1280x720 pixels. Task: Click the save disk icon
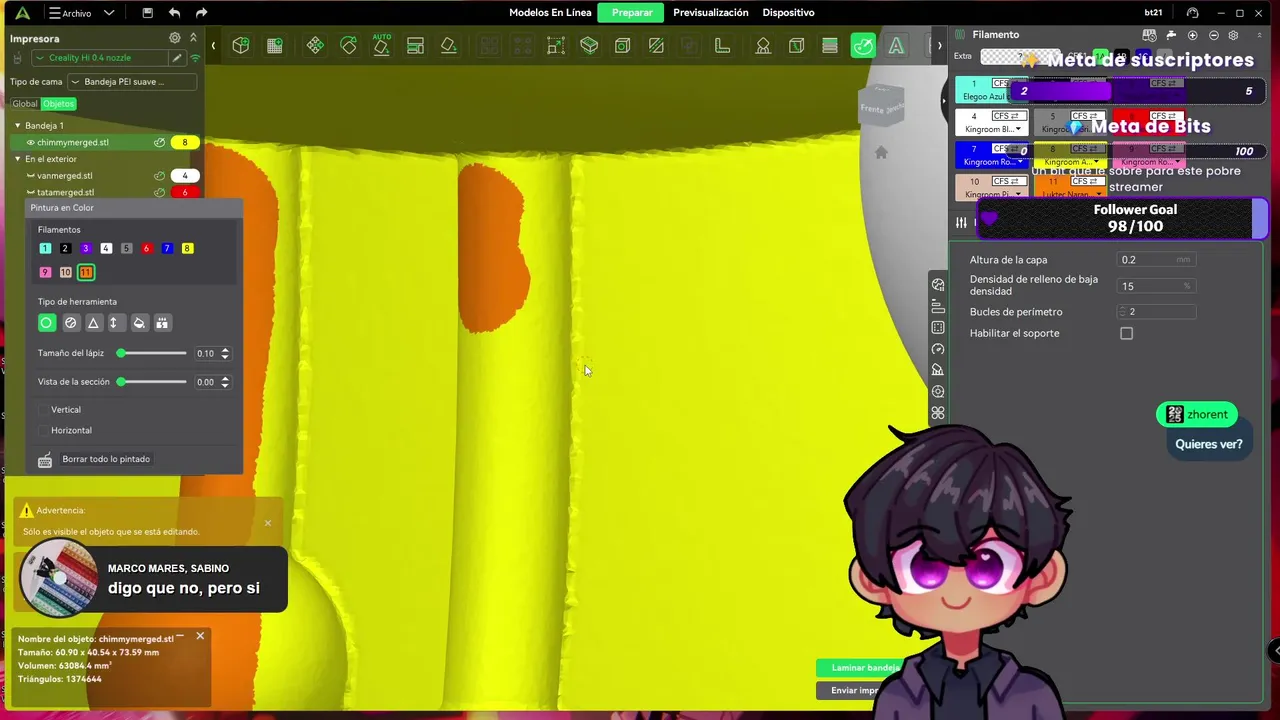(147, 13)
